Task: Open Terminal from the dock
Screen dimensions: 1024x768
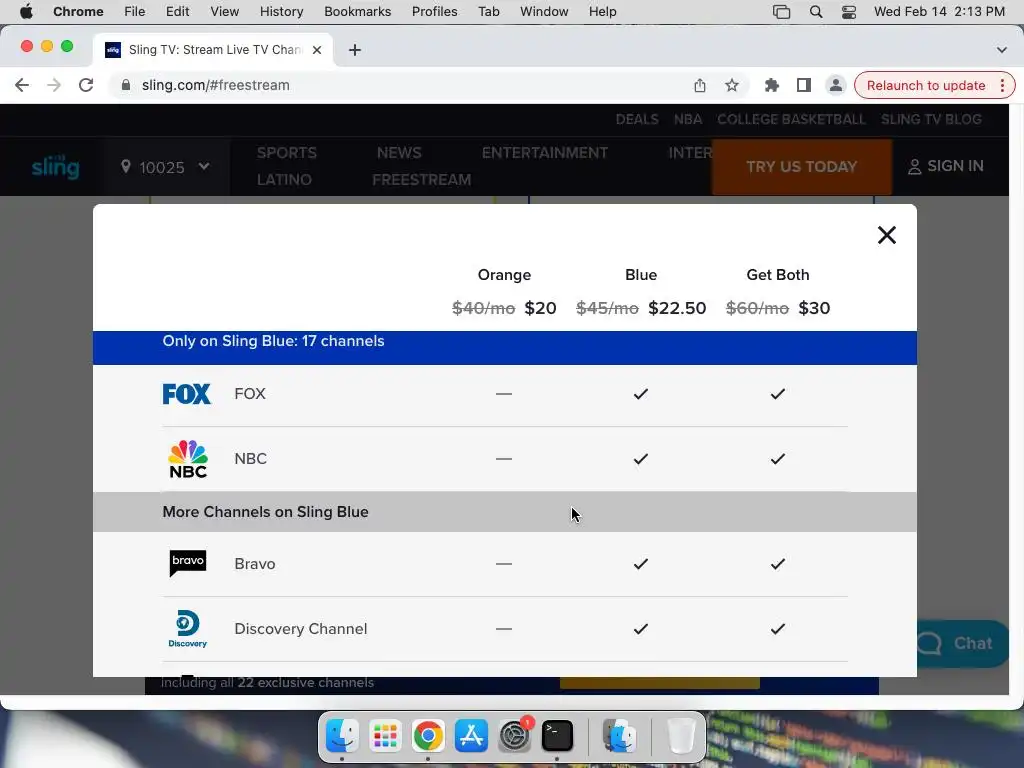Action: (557, 736)
